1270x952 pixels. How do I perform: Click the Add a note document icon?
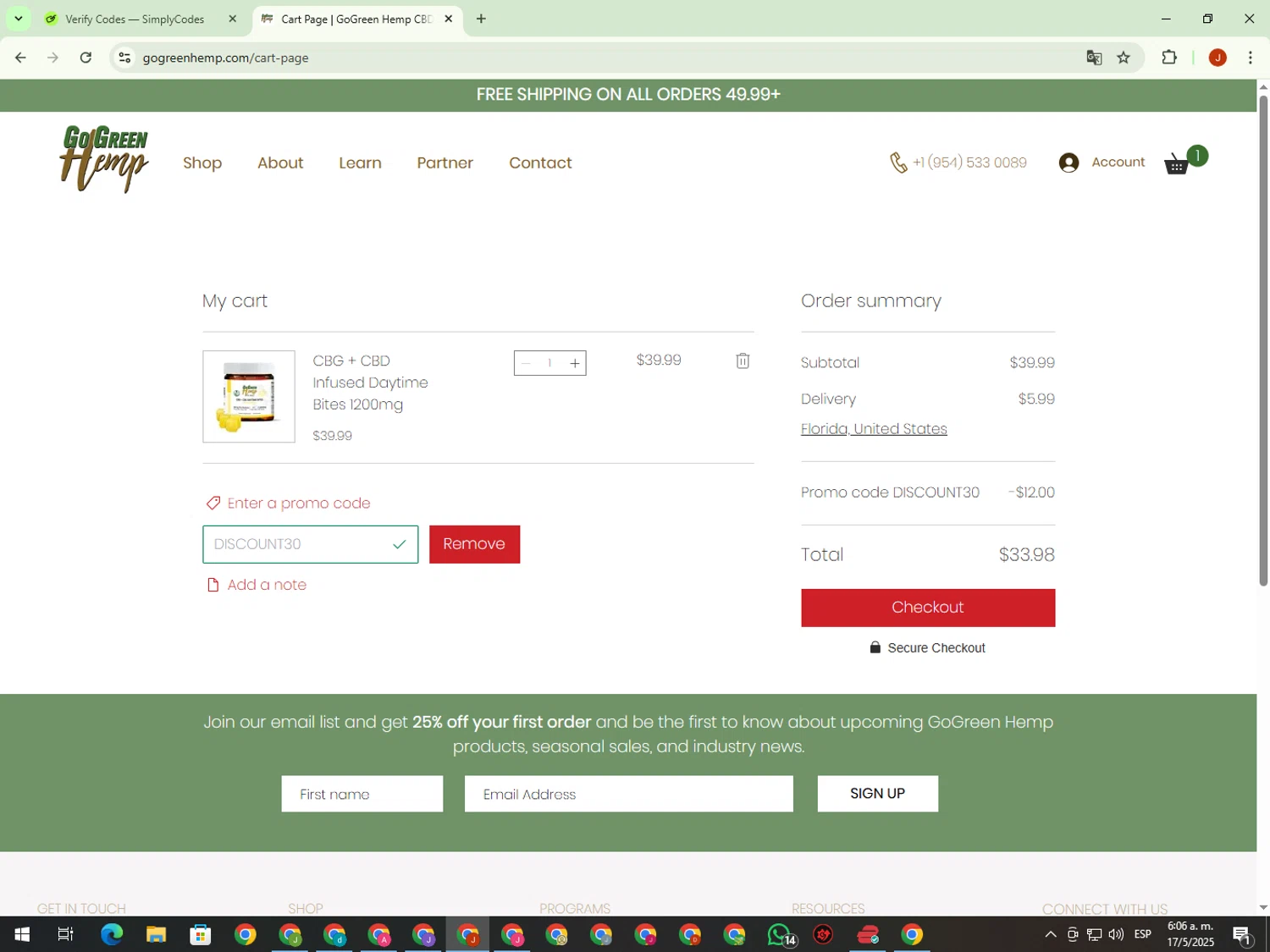coord(213,585)
